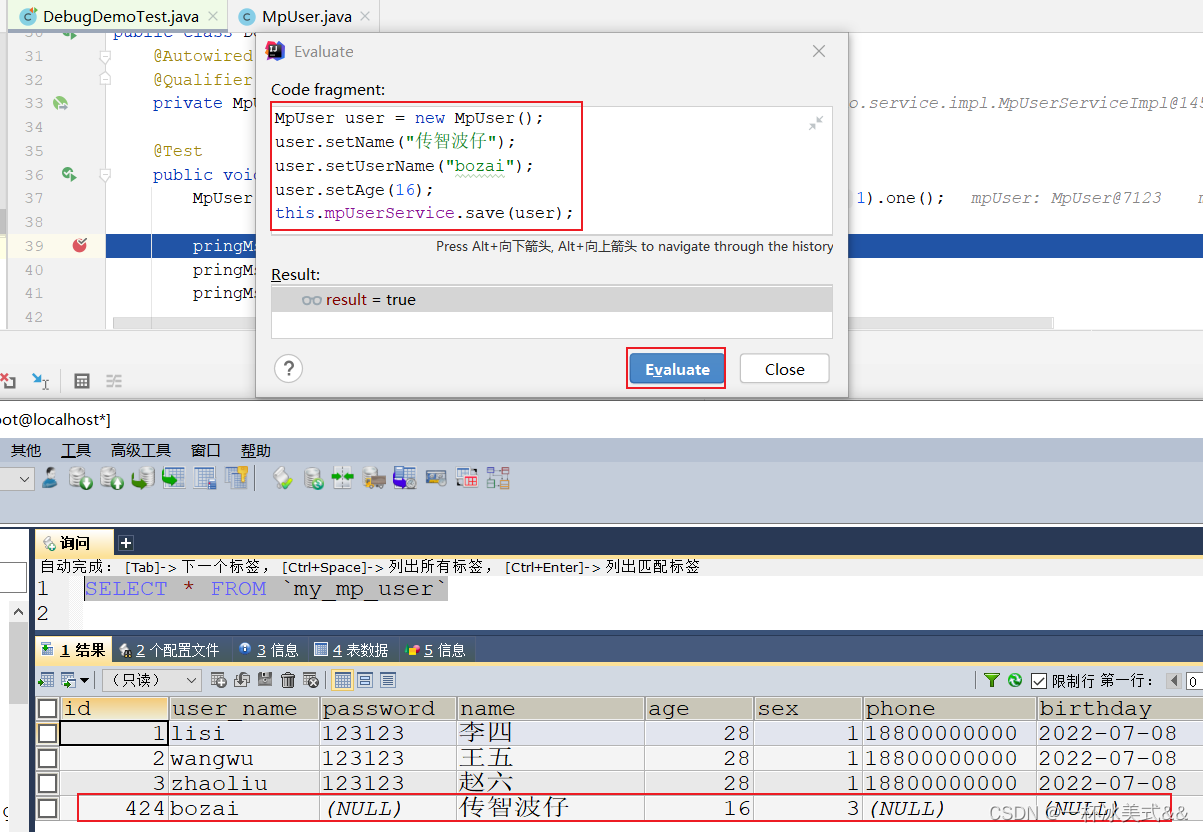Click the help question mark in Evaluate dialog
Image resolution: width=1203 pixels, height=832 pixels.
pos(288,368)
